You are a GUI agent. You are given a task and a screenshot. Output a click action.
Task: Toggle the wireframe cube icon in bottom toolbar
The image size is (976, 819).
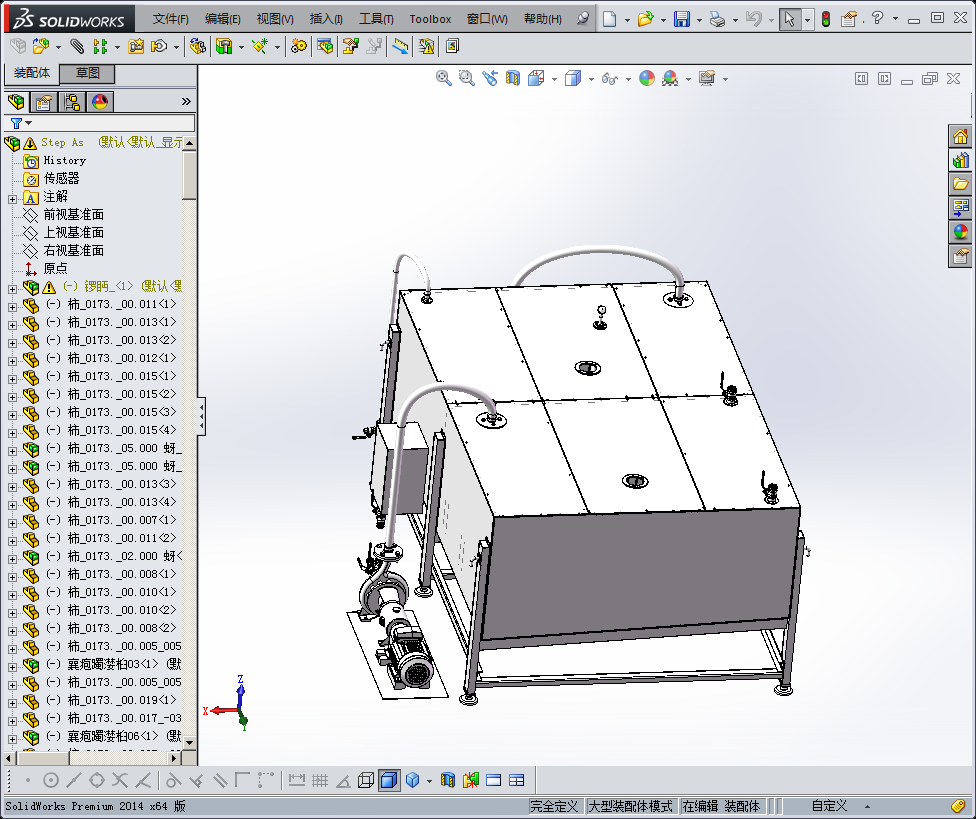tap(366, 780)
